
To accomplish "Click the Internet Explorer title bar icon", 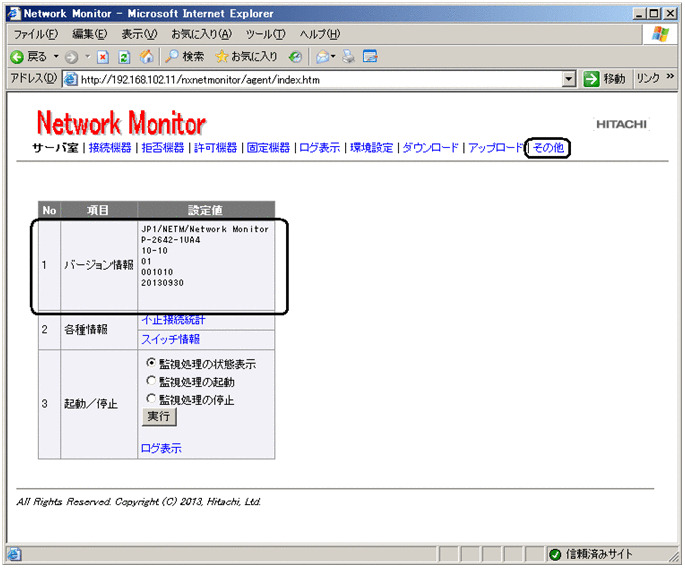I will [14, 14].
